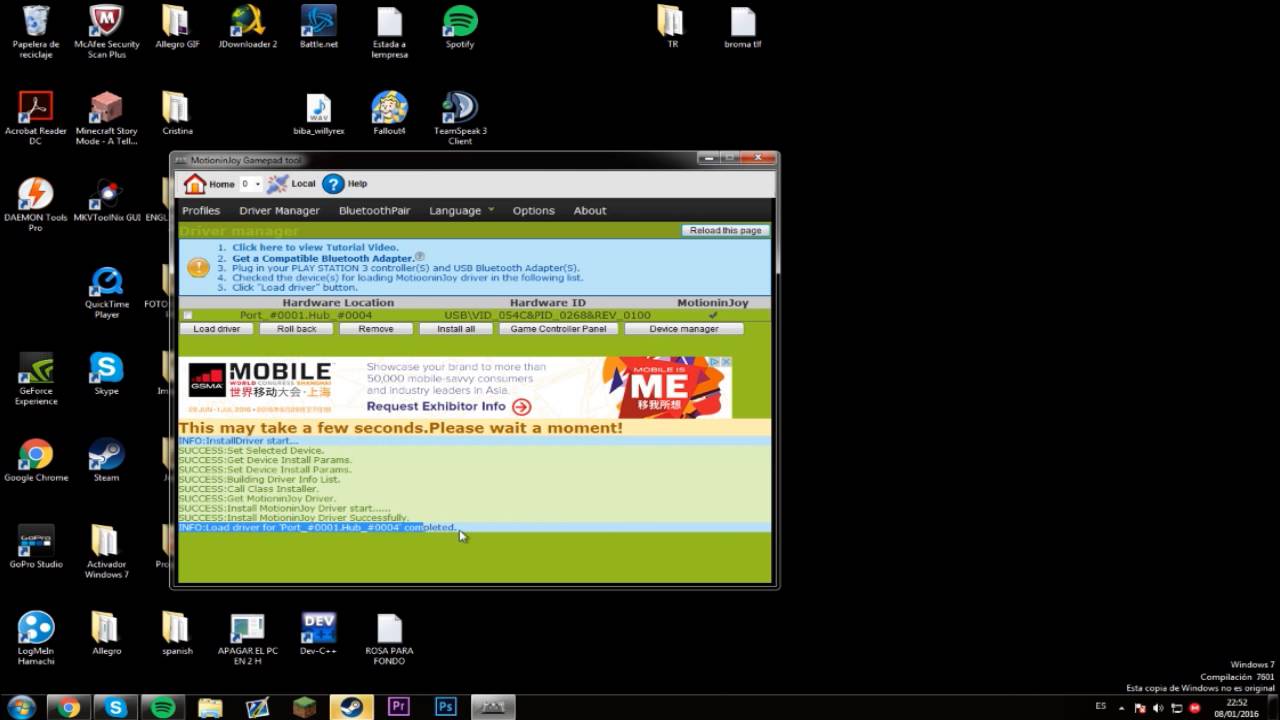Open Help via the blue question mark icon

click(333, 184)
